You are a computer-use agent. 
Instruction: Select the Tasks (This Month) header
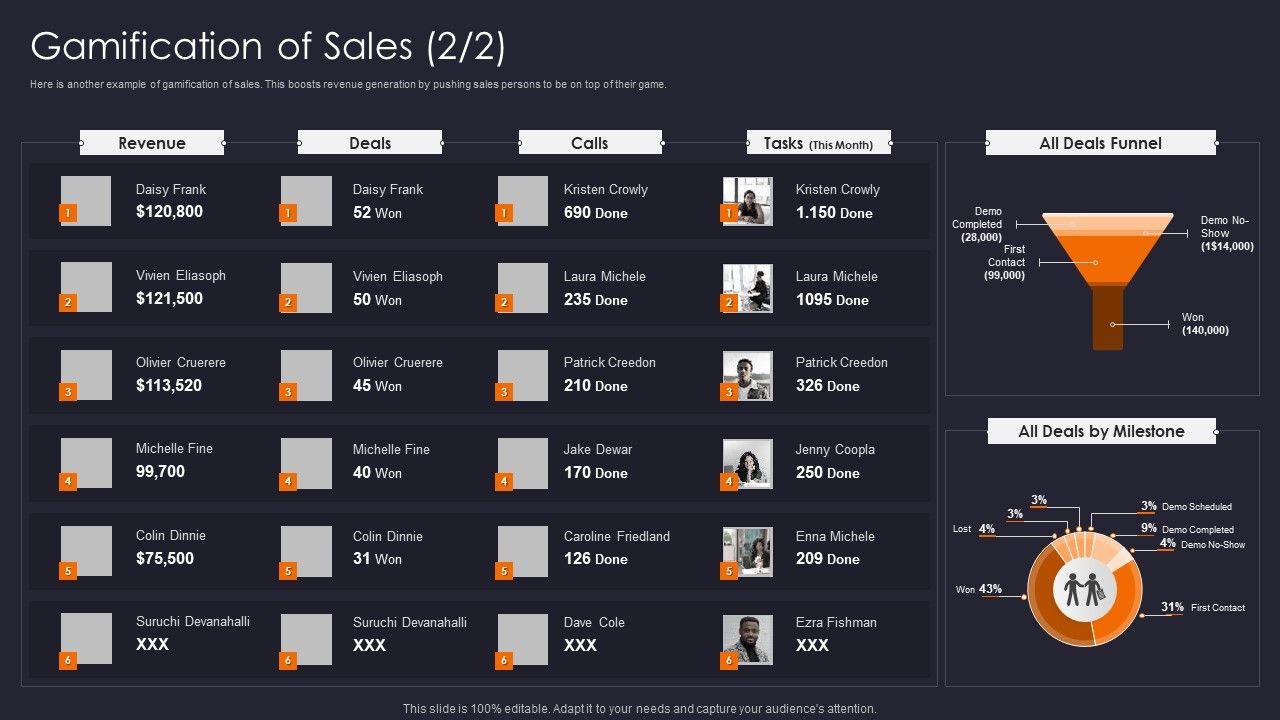(x=818, y=143)
